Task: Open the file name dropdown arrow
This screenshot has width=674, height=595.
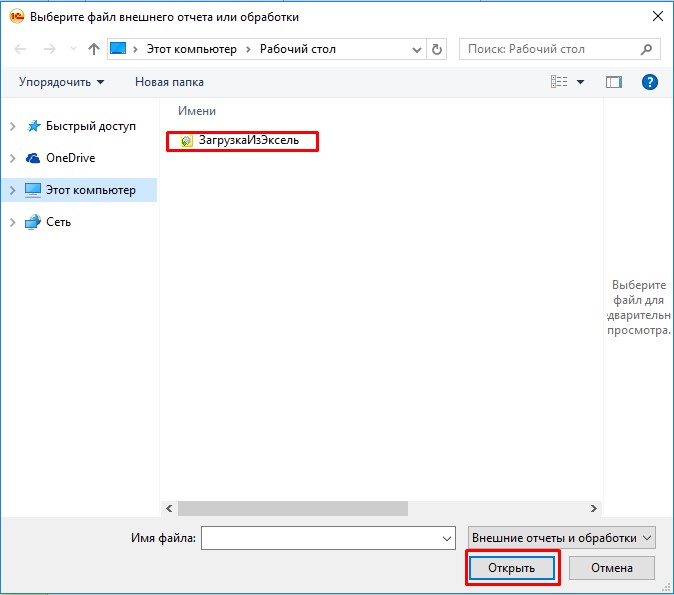Action: 447,538
